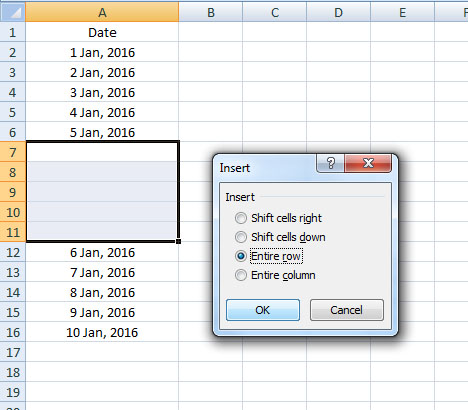Select row 1 header
This screenshot has height=410, width=468.
(13, 32)
